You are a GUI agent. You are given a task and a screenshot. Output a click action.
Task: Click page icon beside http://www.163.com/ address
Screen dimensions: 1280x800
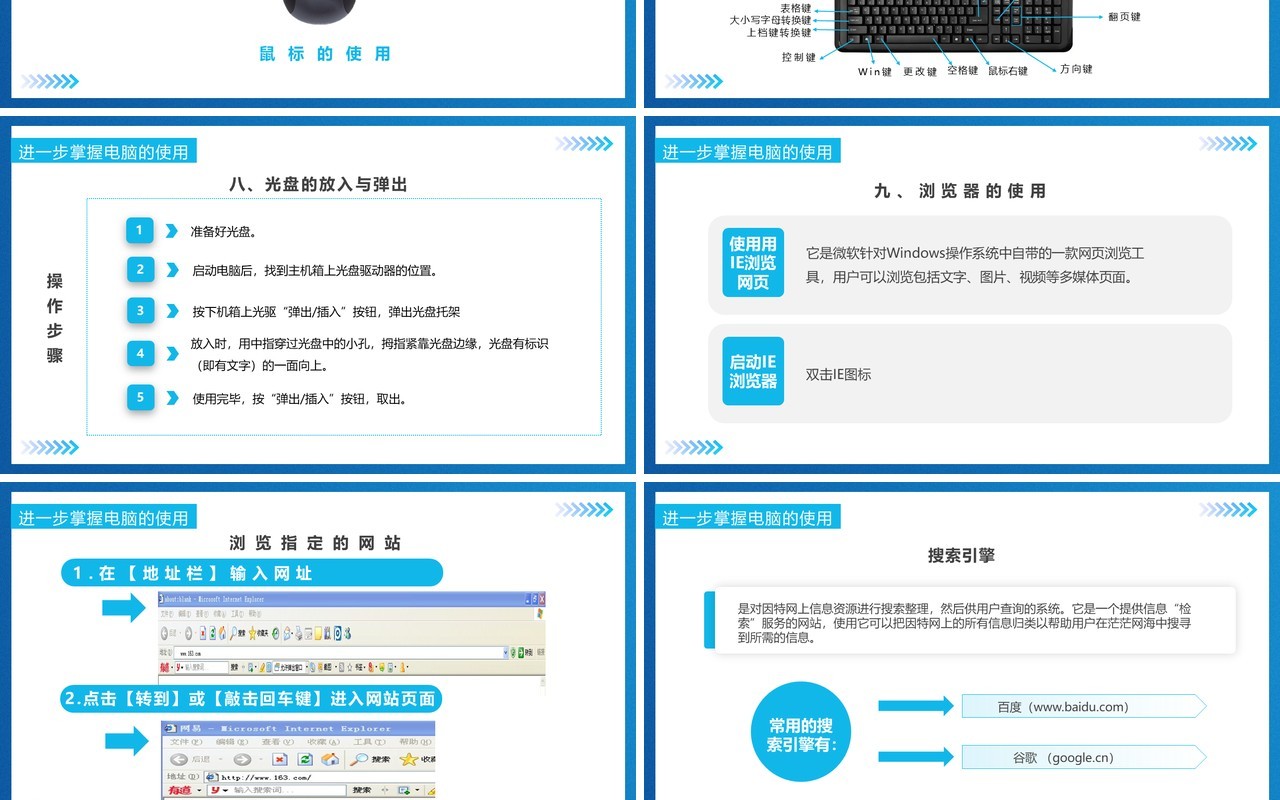(212, 777)
